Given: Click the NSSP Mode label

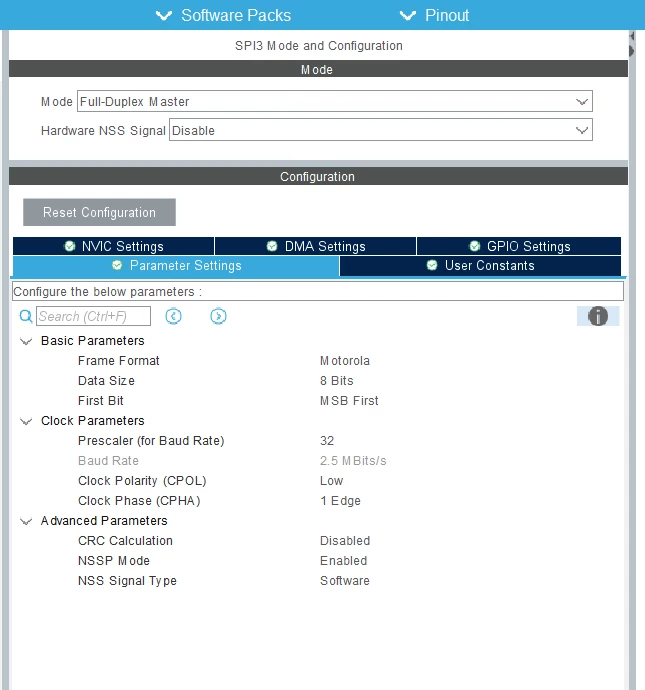Looking at the screenshot, I should coord(114,561).
